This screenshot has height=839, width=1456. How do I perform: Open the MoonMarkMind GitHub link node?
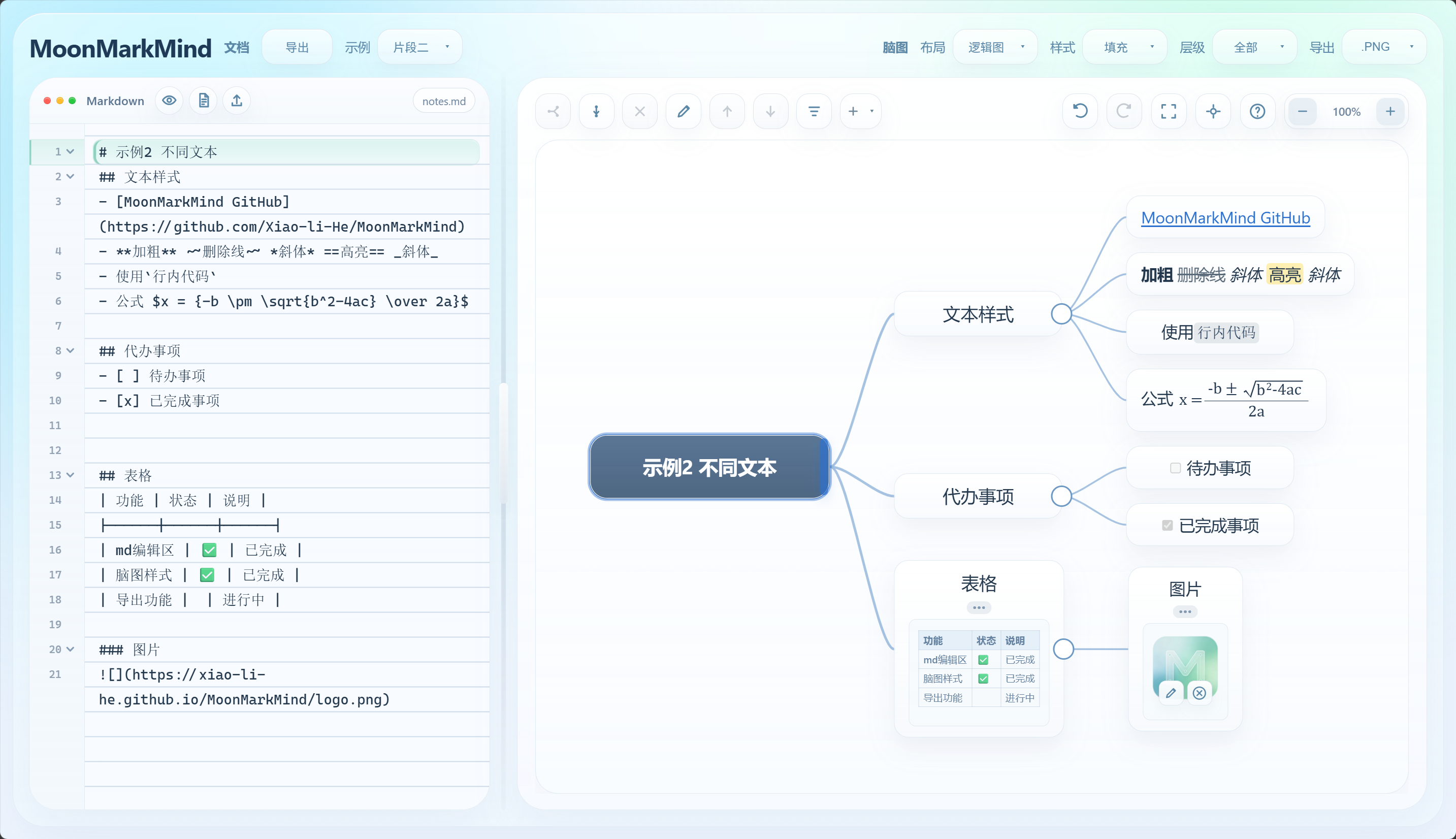[x=1225, y=218]
